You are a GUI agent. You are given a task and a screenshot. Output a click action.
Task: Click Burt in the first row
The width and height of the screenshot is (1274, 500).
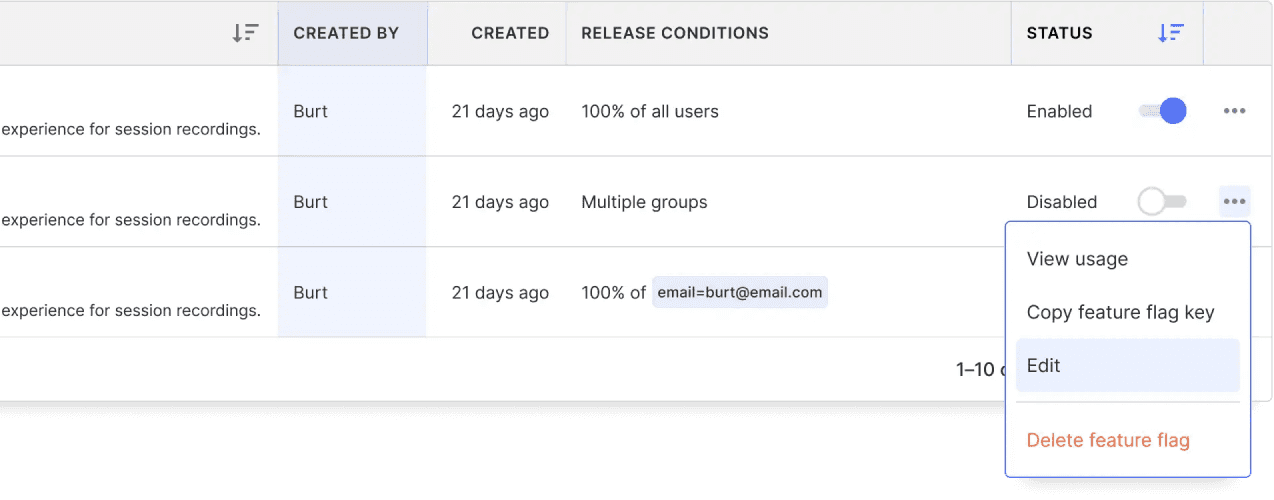pyautogui.click(x=310, y=111)
